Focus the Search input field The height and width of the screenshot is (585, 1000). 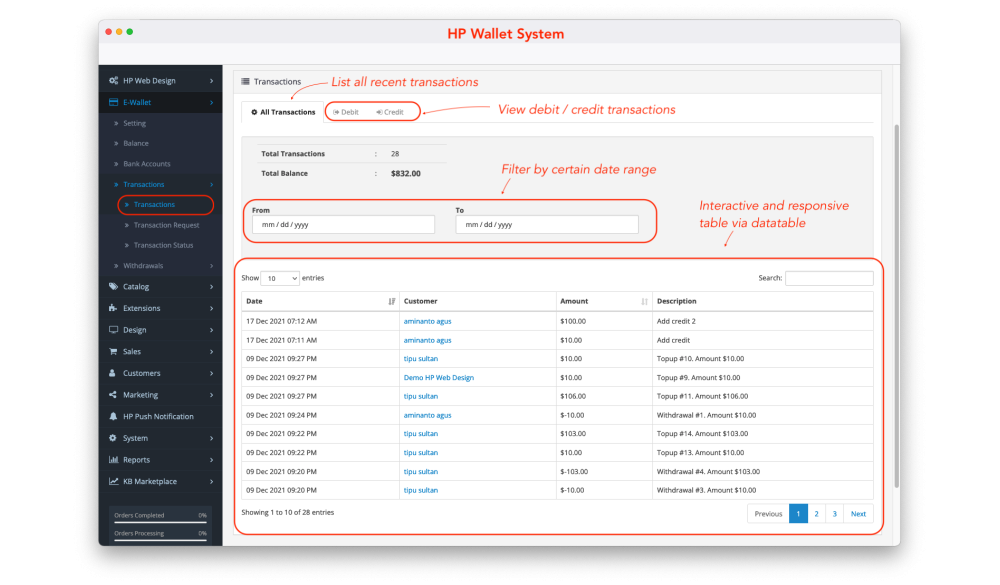(828, 278)
